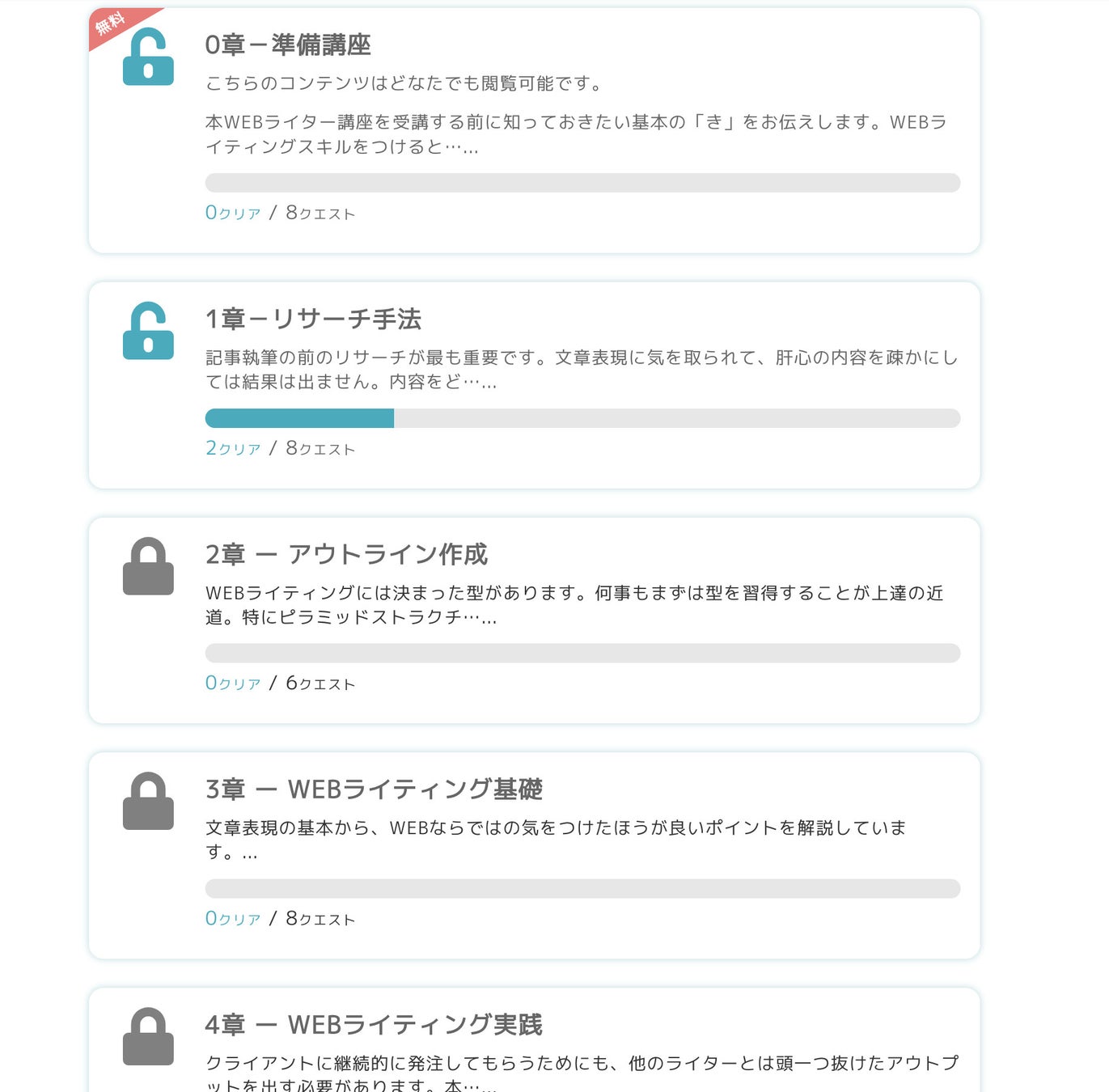1109x1092 pixels.
Task: Click the unlocked padlock icon for 0章 準備講座
Action: (148, 58)
